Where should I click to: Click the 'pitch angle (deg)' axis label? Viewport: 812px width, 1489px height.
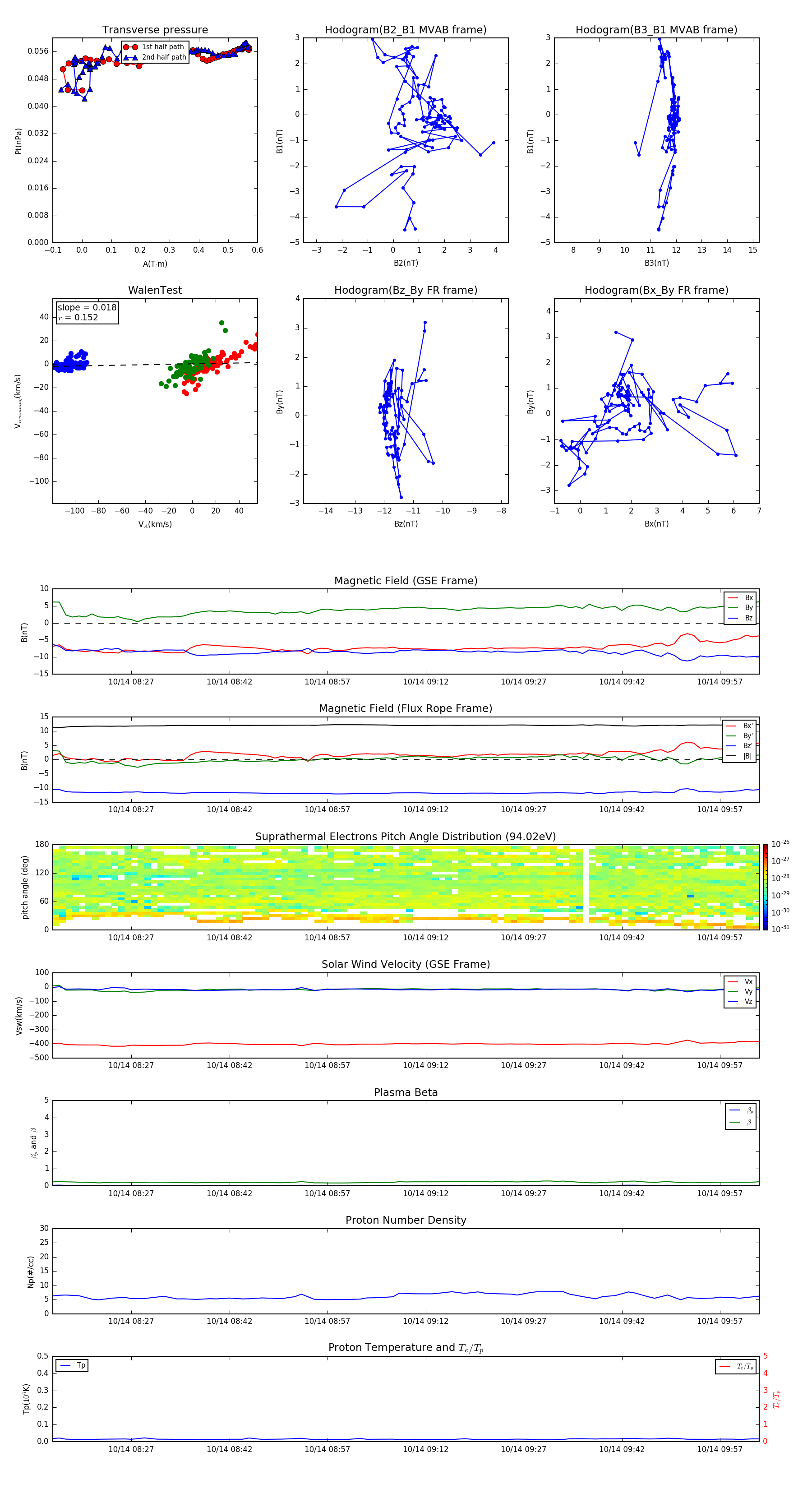tap(25, 887)
